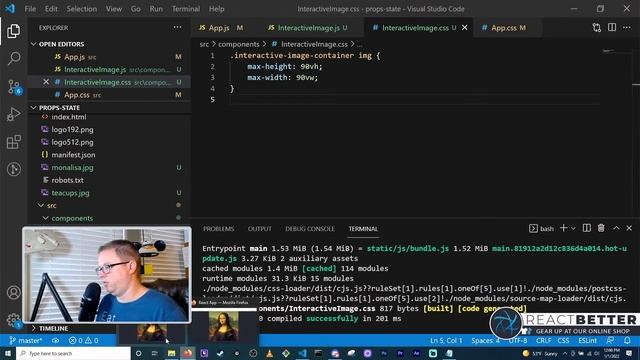Open Source Control view with badge
This screenshot has width=640, height=360.
point(14,87)
